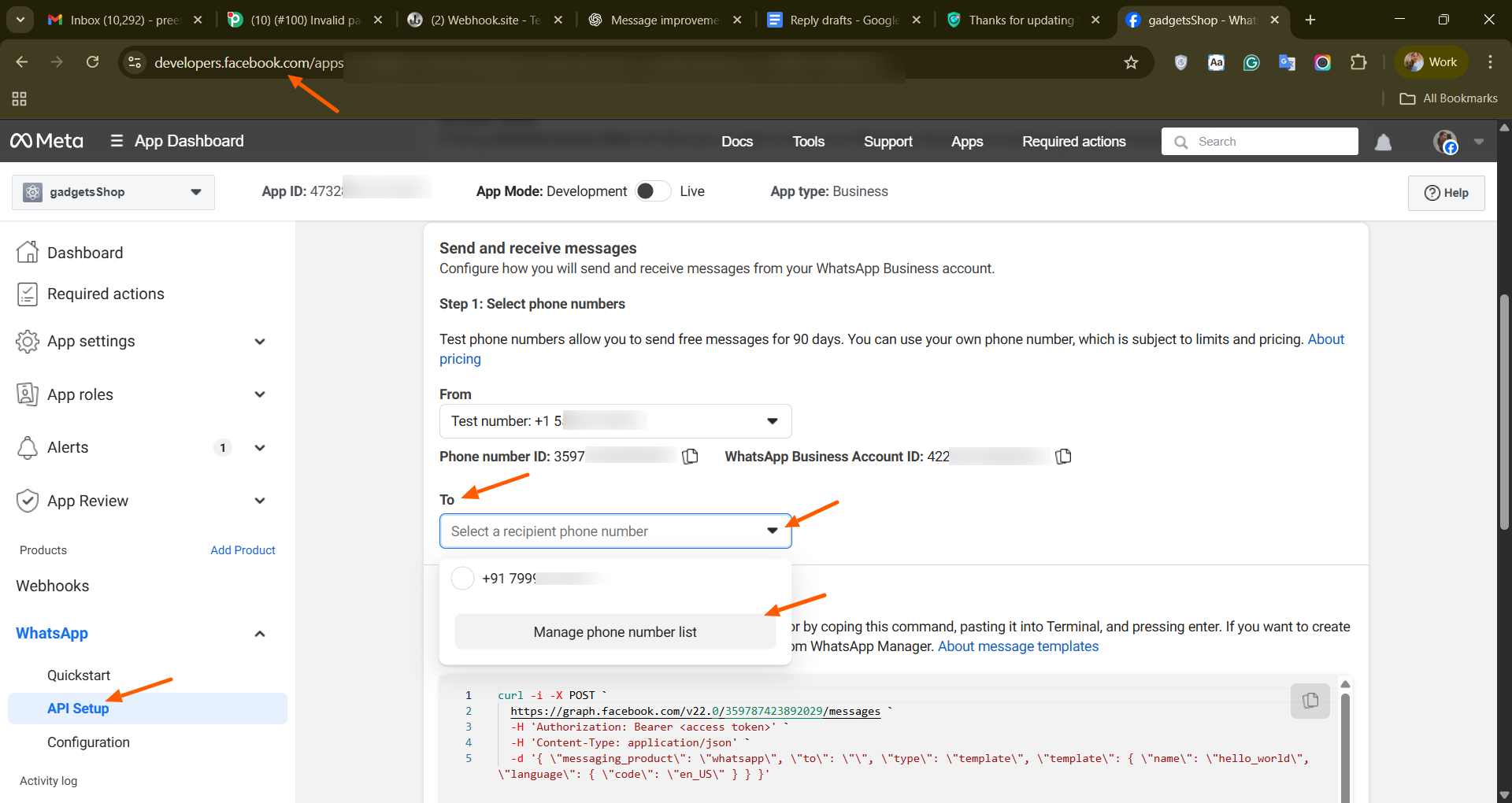
Task: Open the Grammarly extension icon
Action: [x=1251, y=62]
